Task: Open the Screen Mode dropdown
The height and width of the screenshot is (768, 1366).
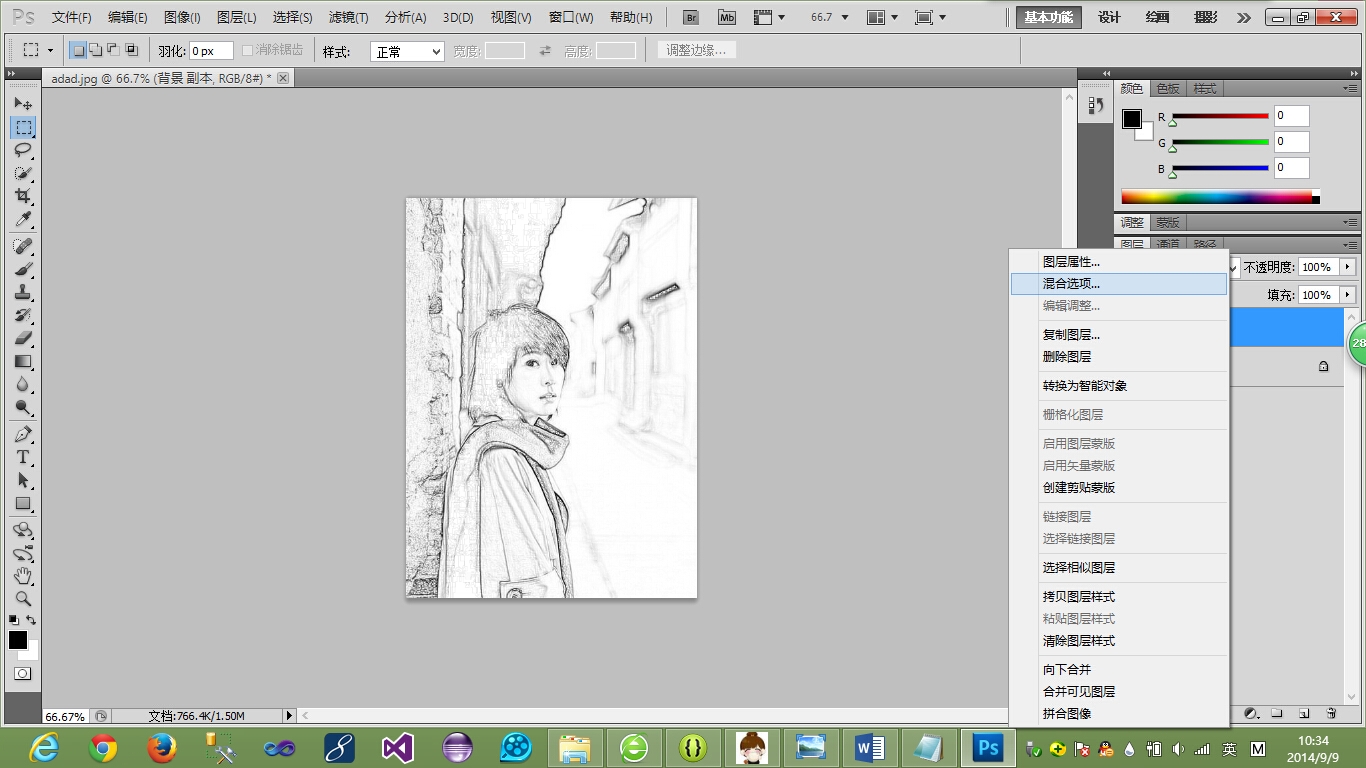Action: (930, 17)
